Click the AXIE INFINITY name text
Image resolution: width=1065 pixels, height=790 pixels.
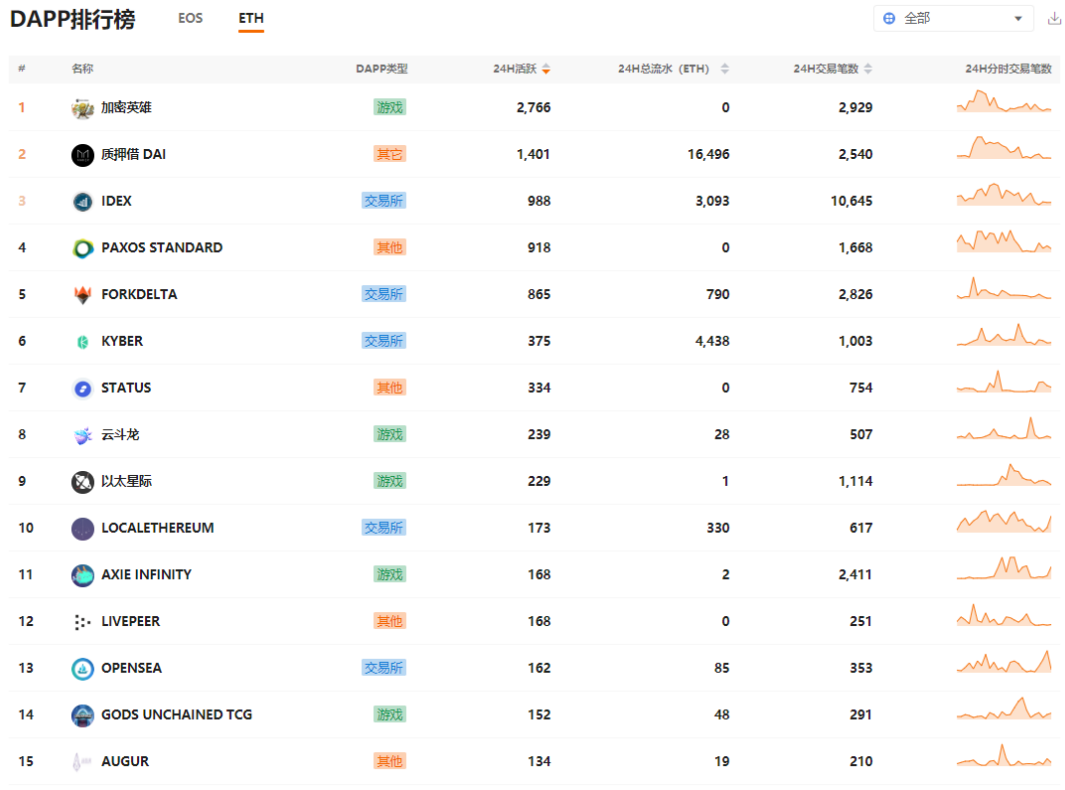tap(147, 575)
